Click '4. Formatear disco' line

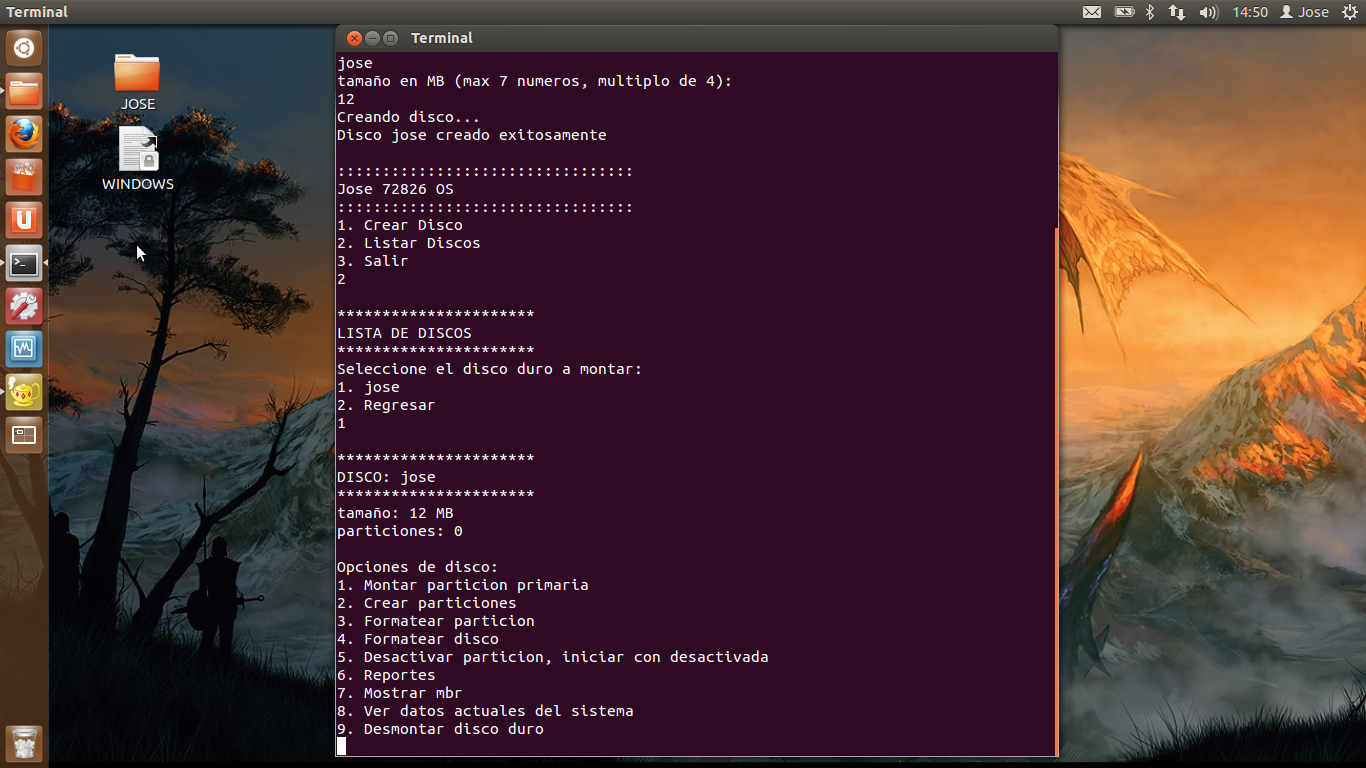417,639
